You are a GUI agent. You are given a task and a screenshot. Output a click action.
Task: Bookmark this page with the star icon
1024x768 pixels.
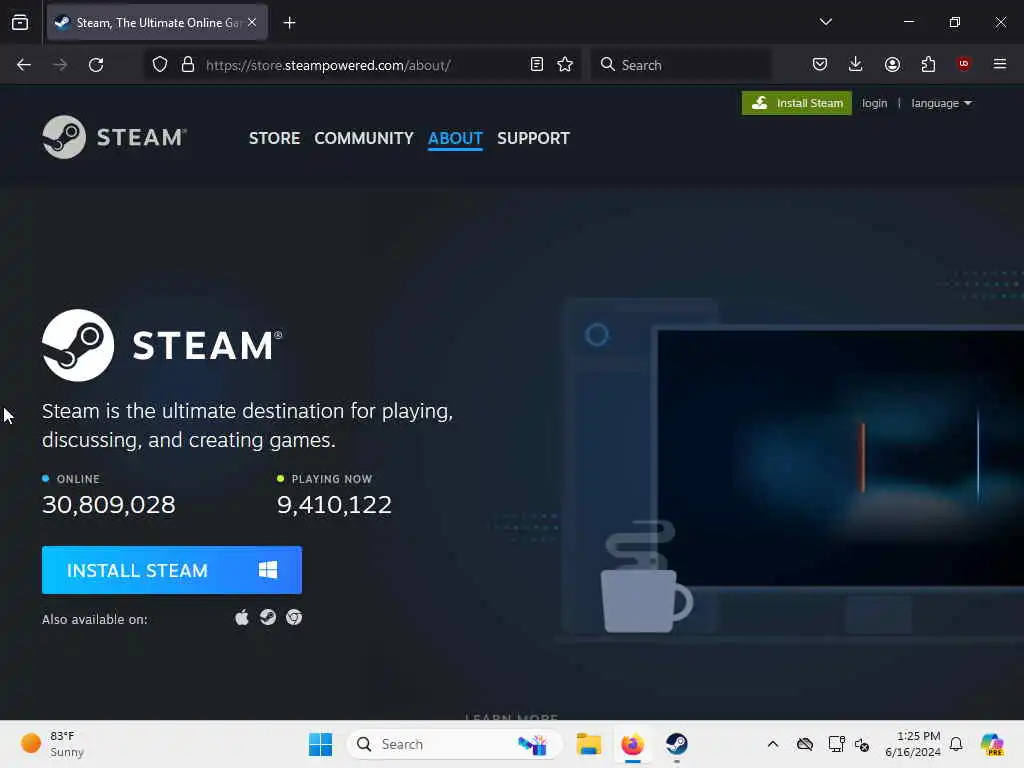565,65
